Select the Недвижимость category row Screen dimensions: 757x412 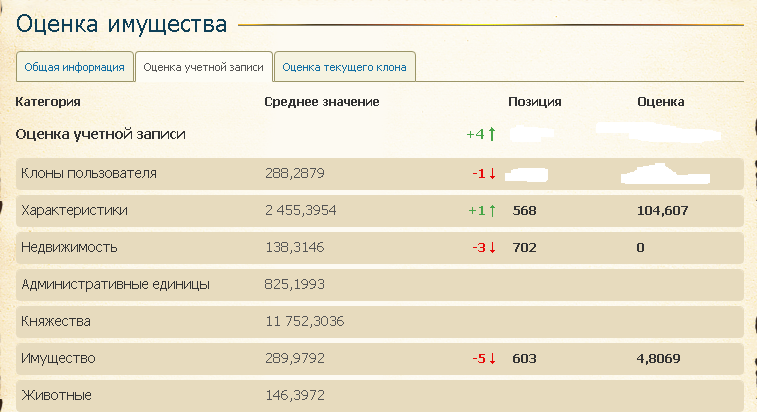tap(379, 248)
